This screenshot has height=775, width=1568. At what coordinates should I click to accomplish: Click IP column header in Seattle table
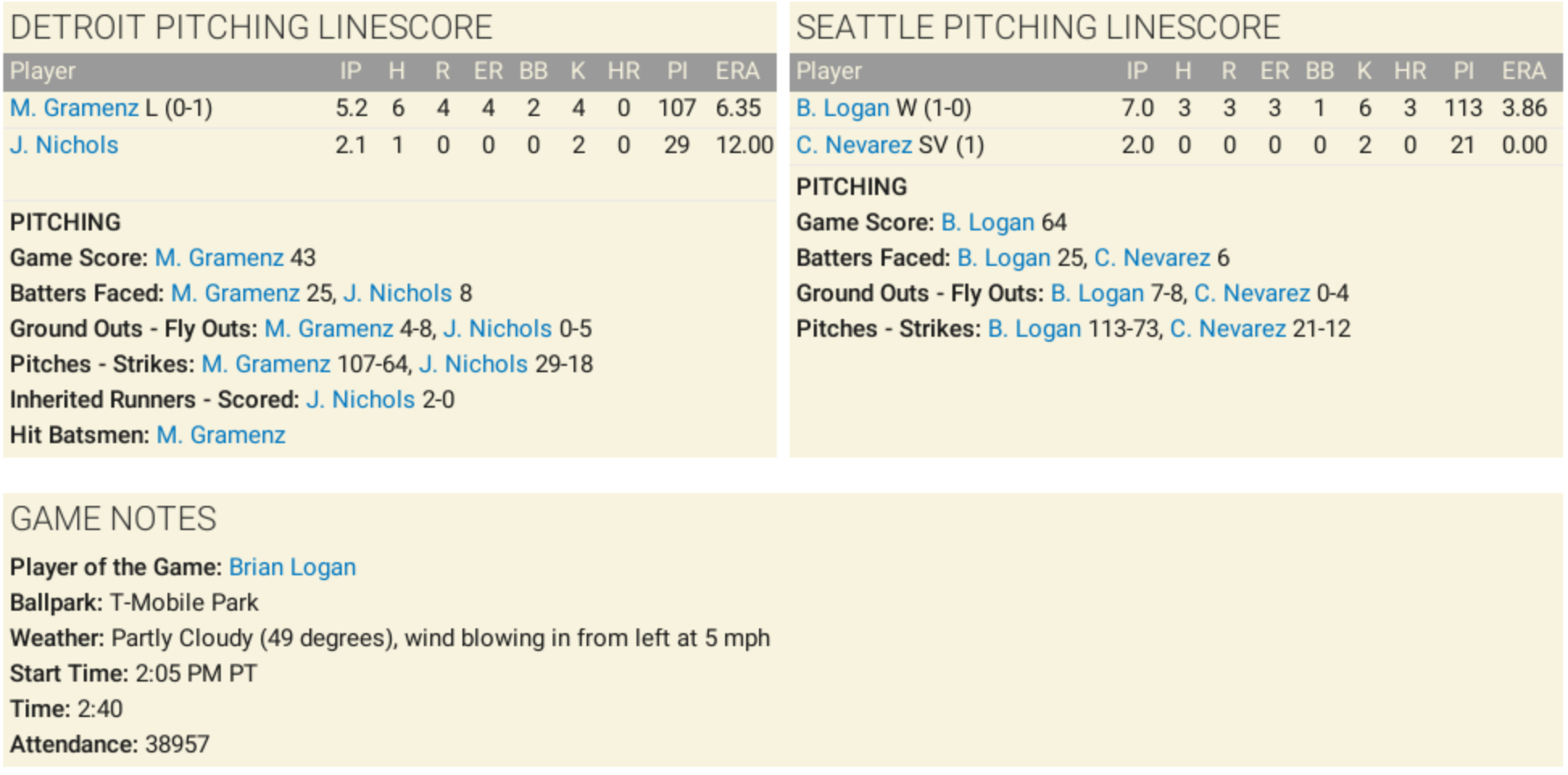[x=1136, y=72]
